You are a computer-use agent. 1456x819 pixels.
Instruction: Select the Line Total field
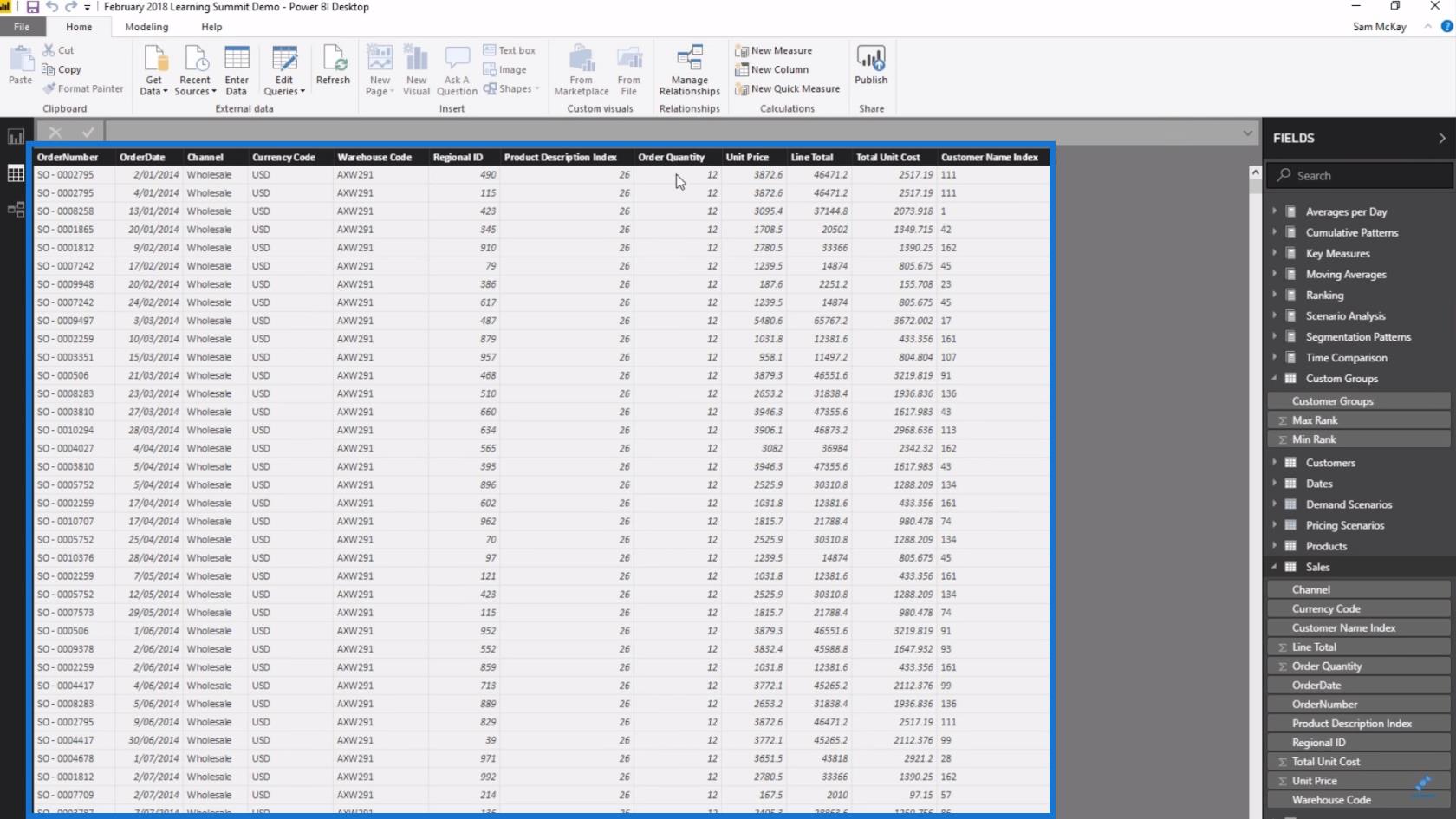coord(1359,647)
